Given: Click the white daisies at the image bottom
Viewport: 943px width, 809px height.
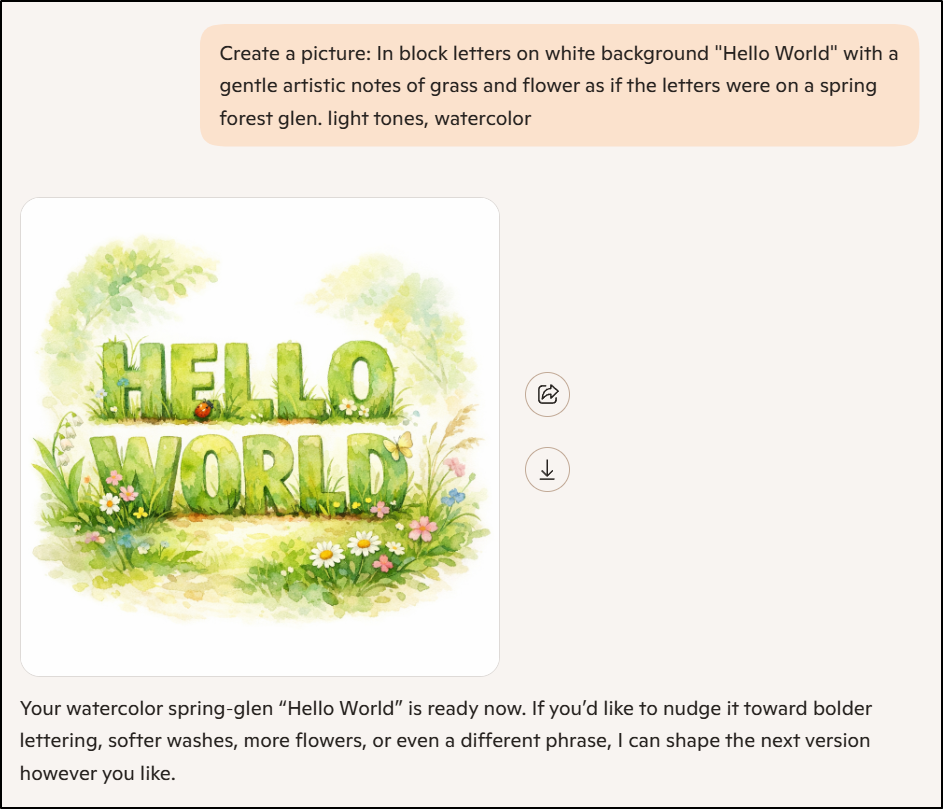Looking at the screenshot, I should pos(345,547).
